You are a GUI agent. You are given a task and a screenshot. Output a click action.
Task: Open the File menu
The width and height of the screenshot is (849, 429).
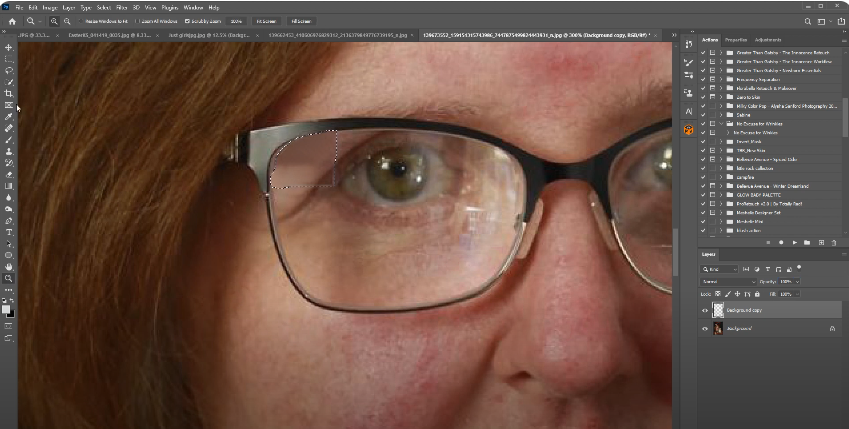(19, 8)
